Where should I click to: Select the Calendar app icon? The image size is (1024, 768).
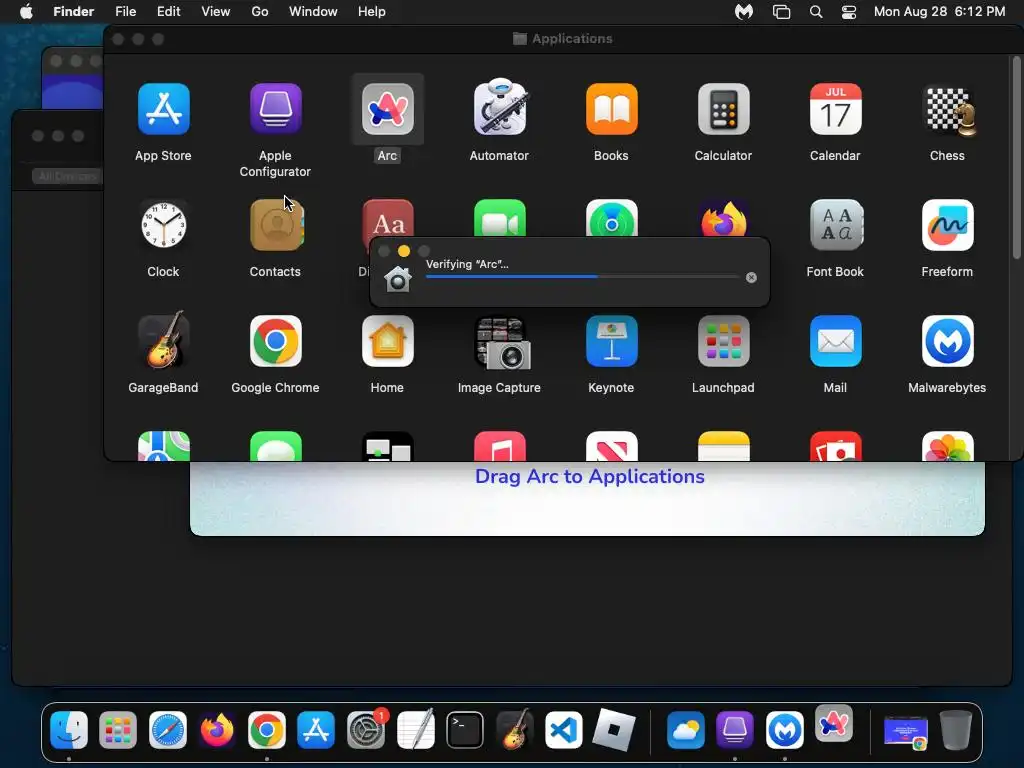835,109
